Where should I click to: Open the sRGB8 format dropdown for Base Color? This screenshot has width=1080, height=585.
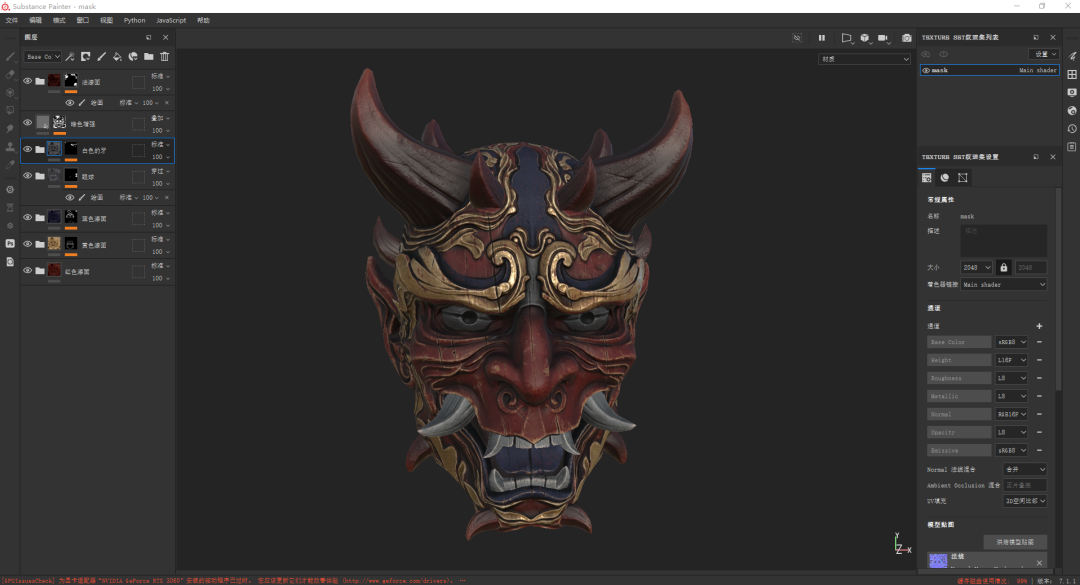(x=1012, y=342)
